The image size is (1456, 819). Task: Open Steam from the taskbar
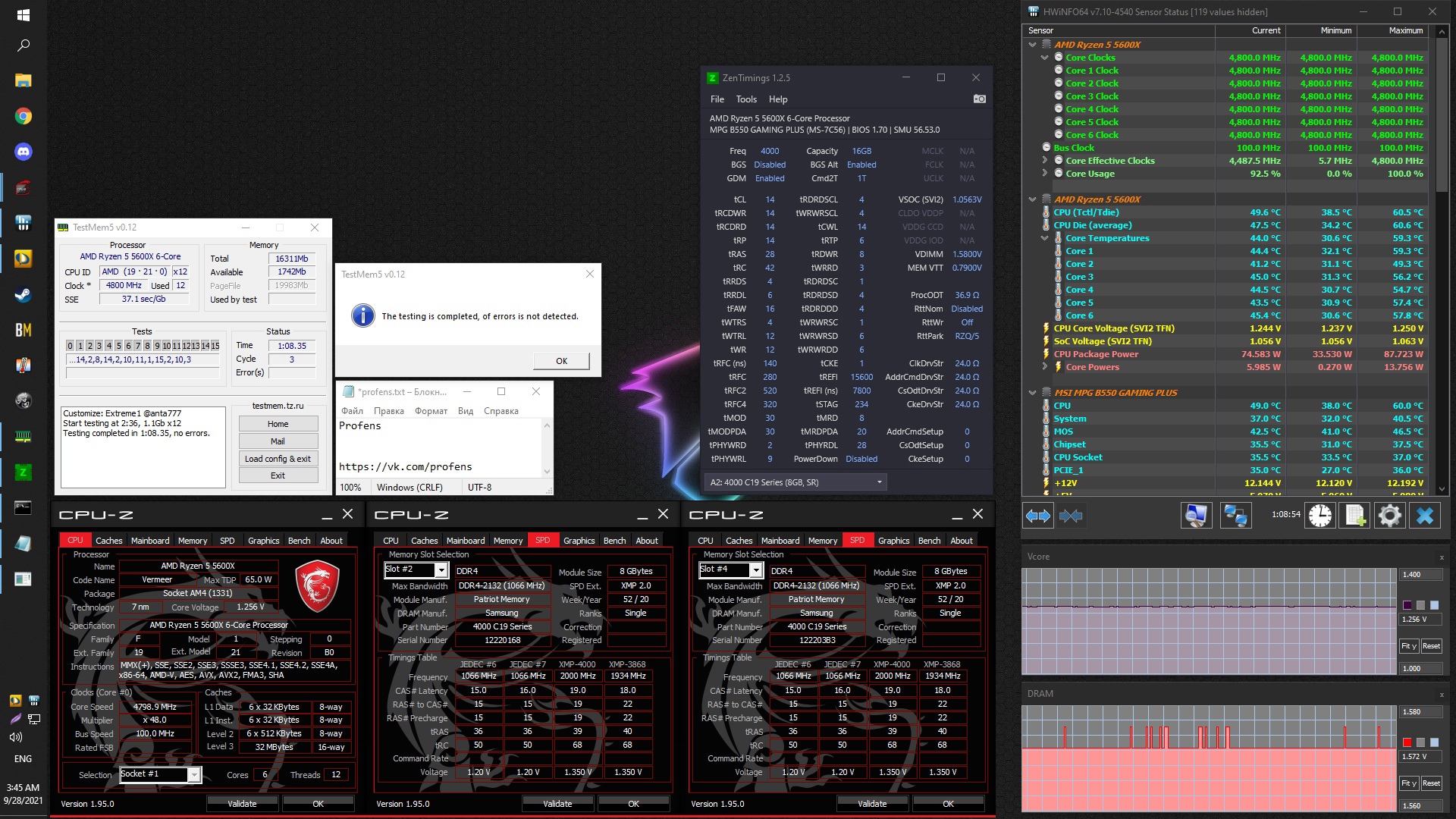(x=23, y=294)
